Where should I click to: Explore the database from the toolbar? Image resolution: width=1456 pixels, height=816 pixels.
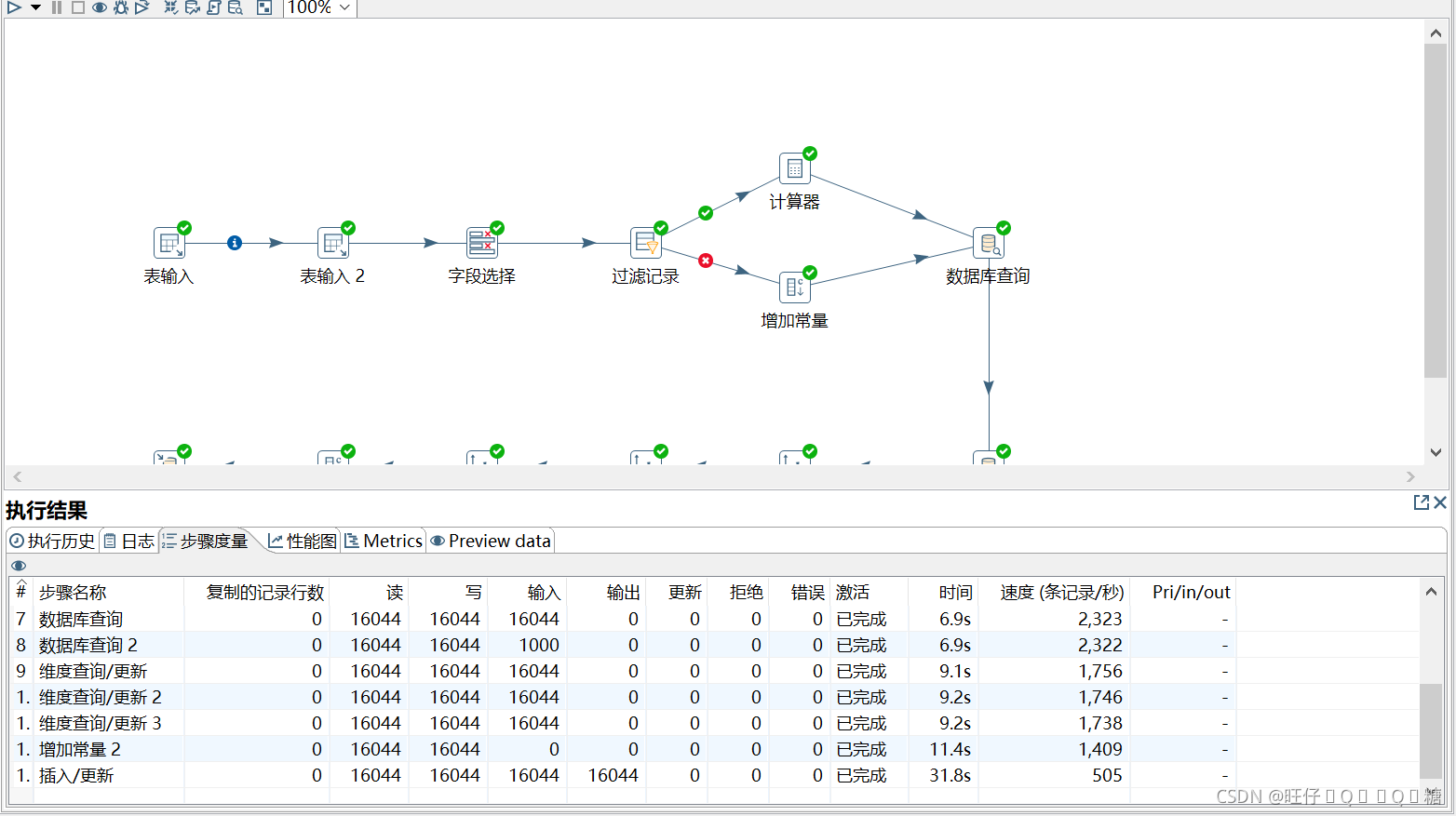pos(236,7)
